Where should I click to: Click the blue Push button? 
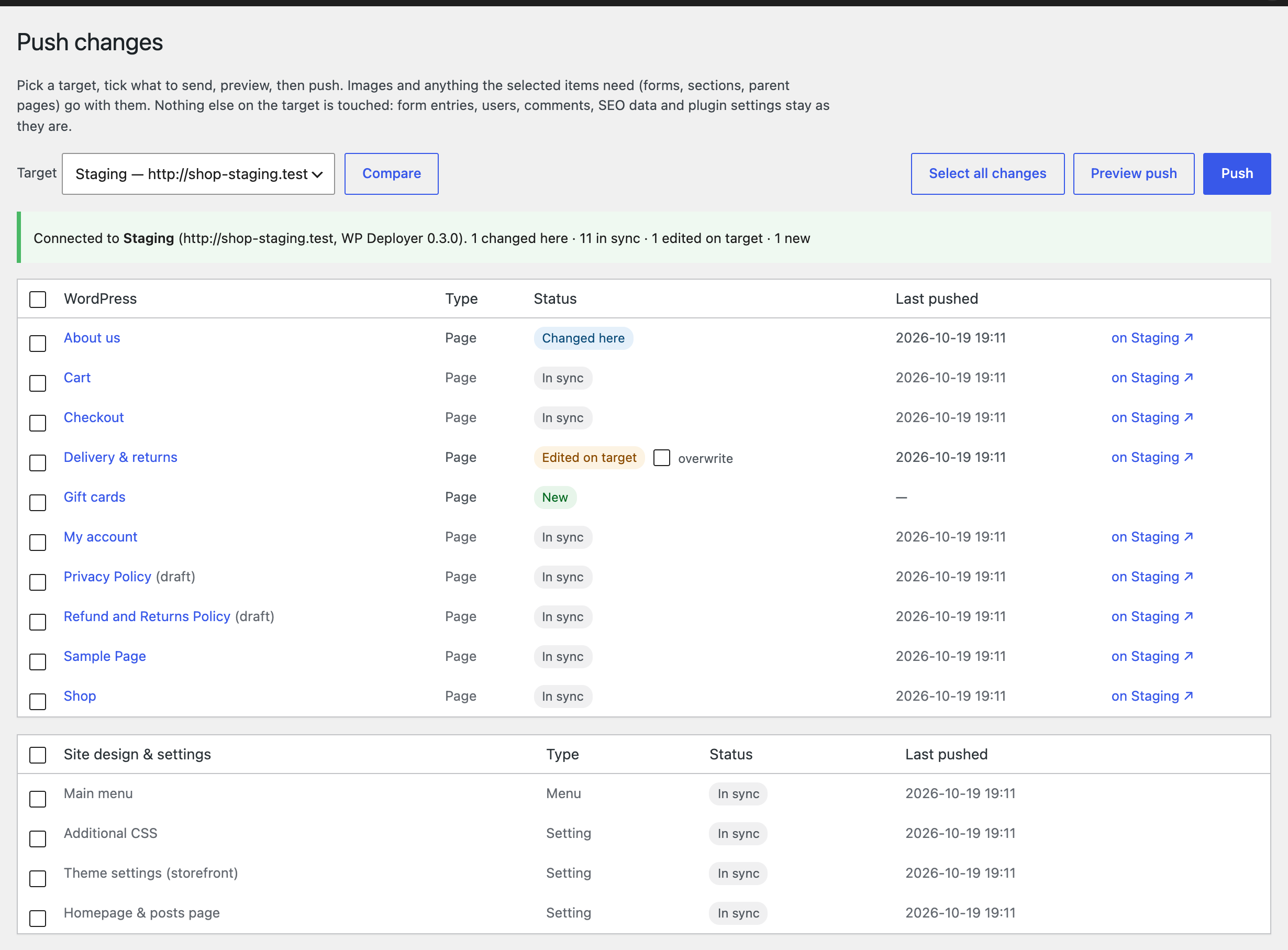click(1236, 174)
